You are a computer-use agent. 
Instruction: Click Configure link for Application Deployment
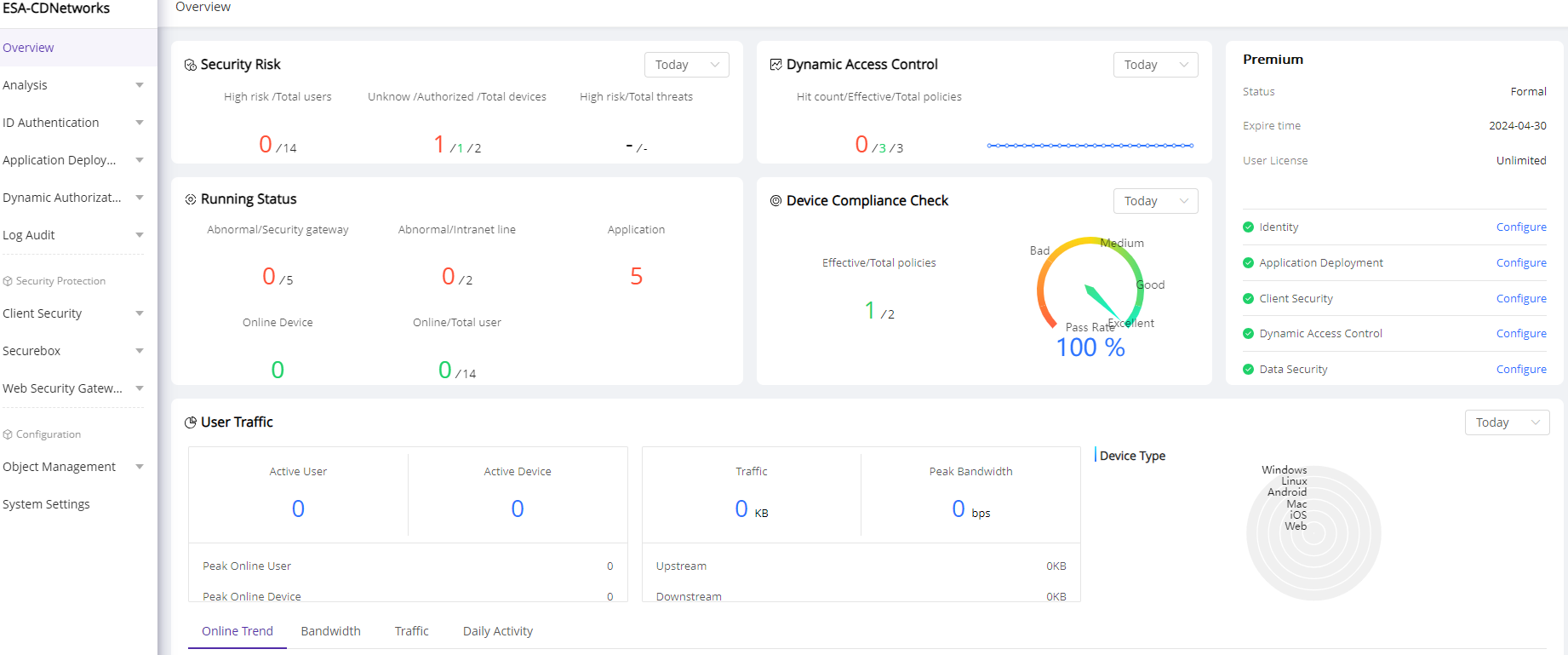pyautogui.click(x=1521, y=263)
